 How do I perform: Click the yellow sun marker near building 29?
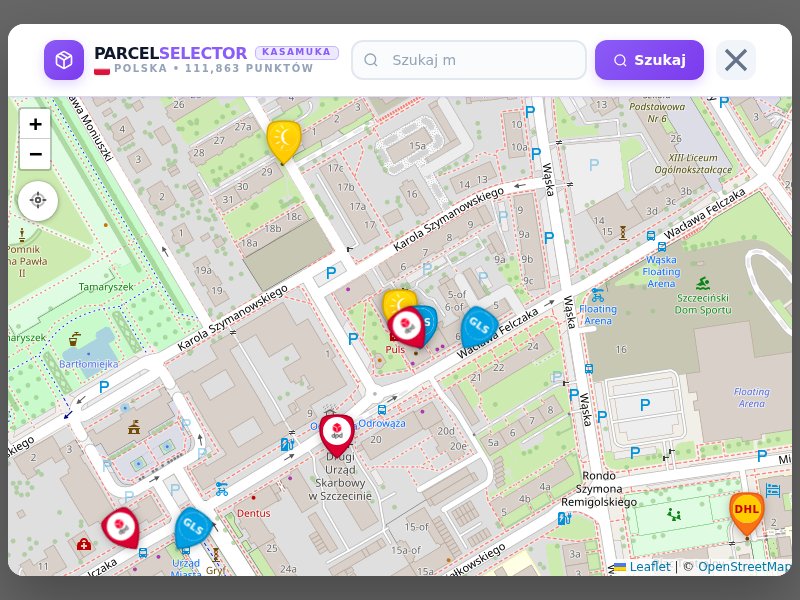284,138
